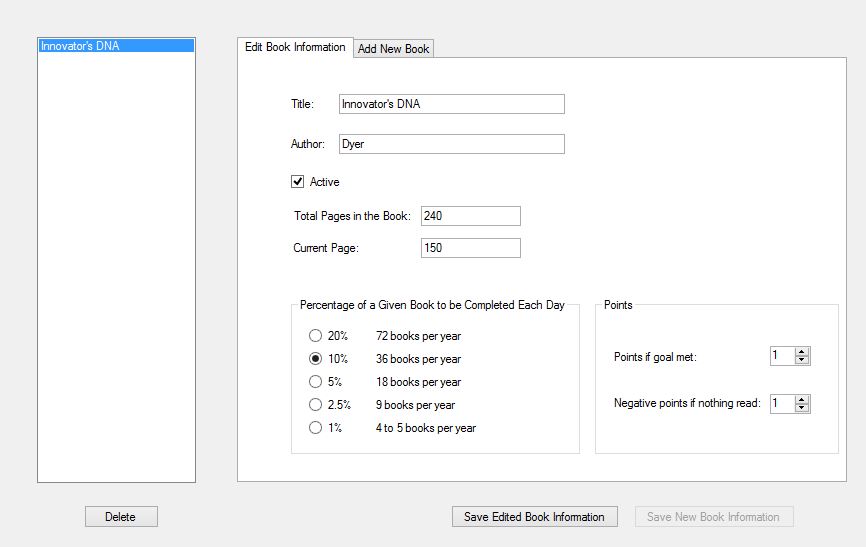Click the Negative points number box
The image size is (866, 547).
(x=783, y=404)
